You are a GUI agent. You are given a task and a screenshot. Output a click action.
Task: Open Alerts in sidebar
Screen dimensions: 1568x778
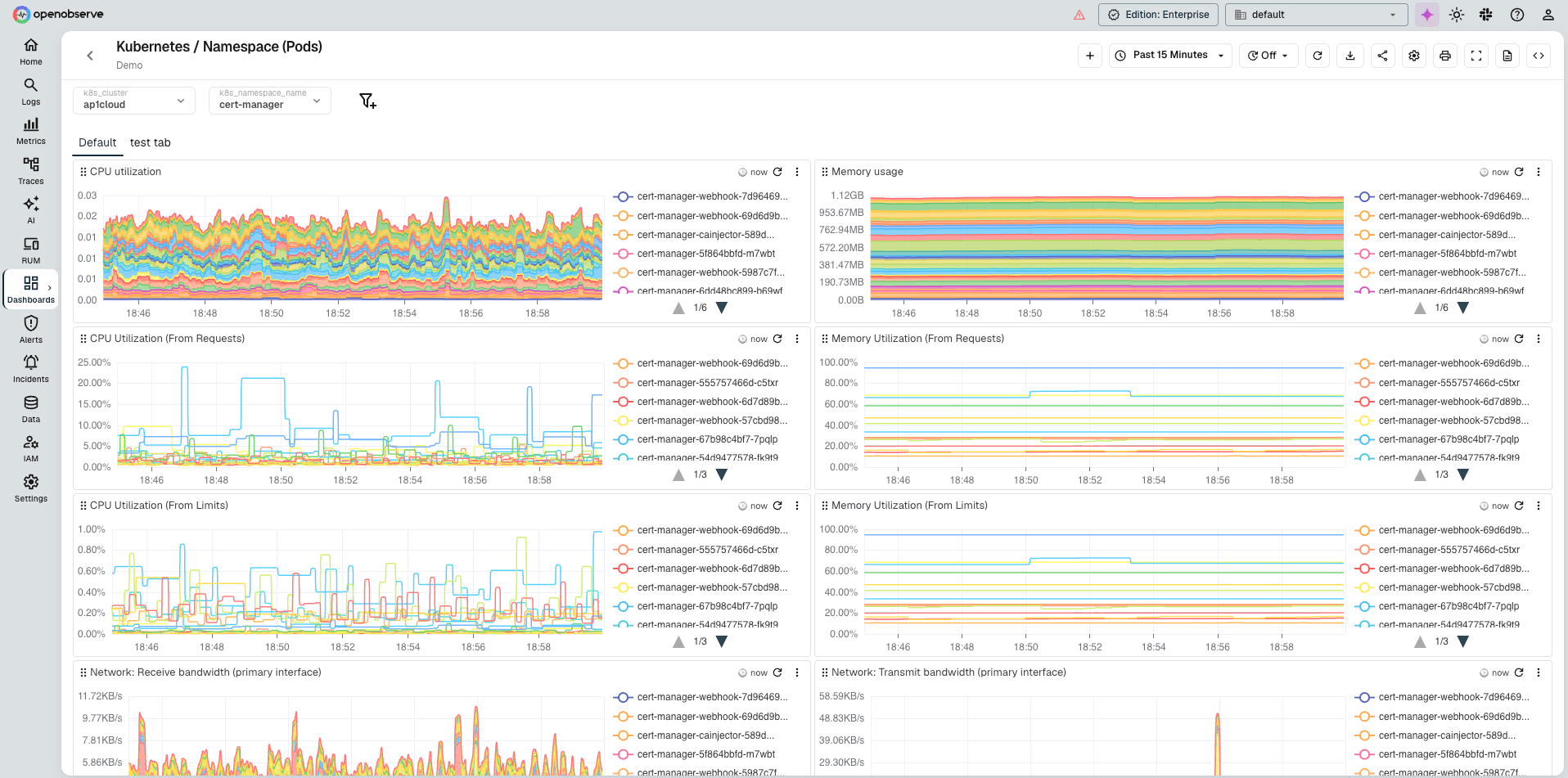tap(31, 330)
